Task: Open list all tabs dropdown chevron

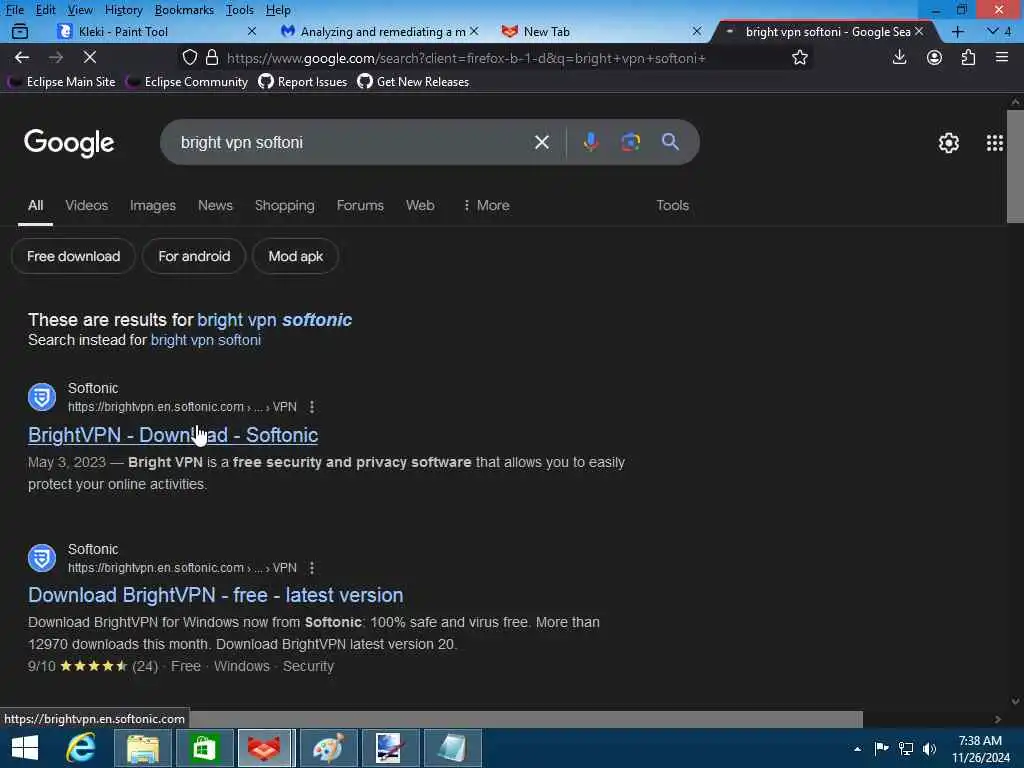Action: [992, 31]
